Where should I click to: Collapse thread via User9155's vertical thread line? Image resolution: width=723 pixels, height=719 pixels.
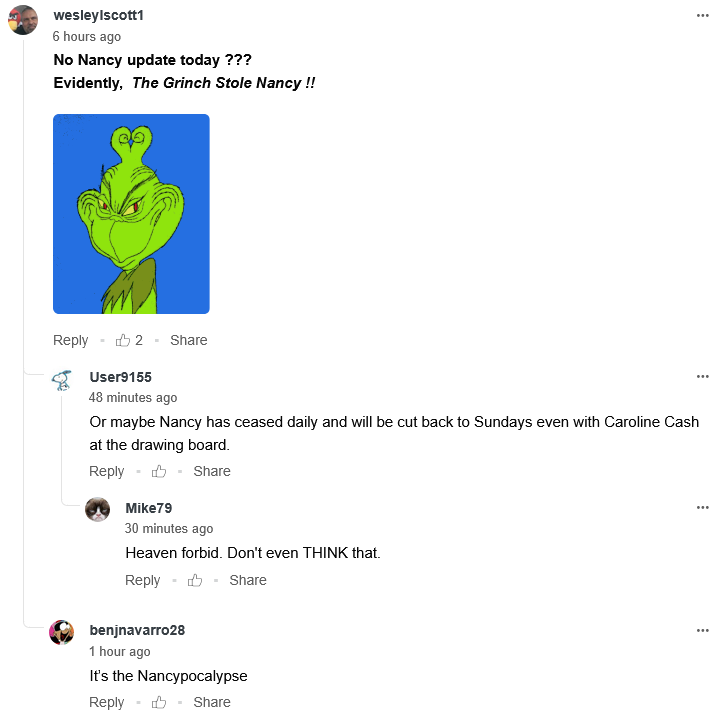click(x=62, y=449)
